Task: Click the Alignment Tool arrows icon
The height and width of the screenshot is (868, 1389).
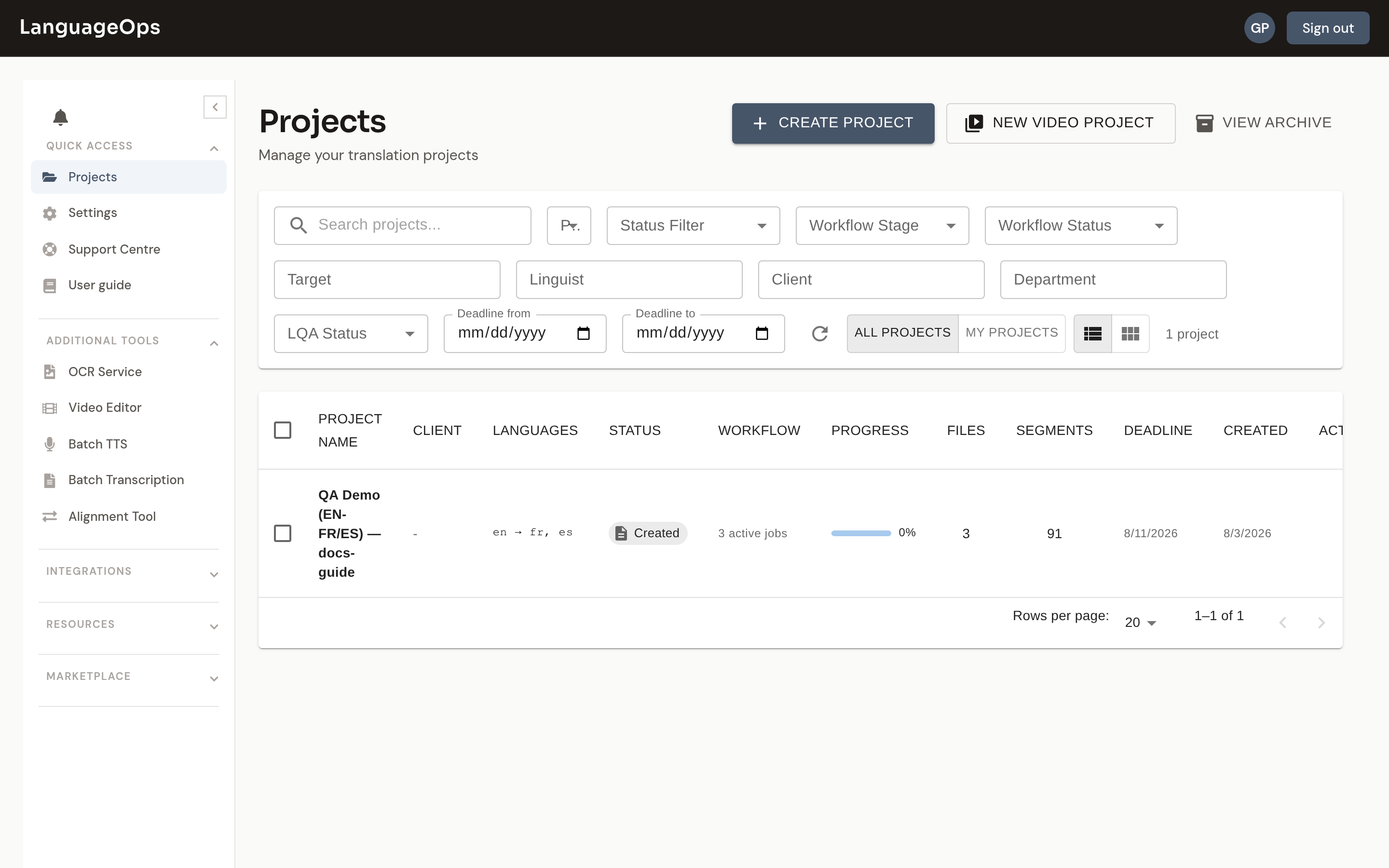Action: (50, 516)
